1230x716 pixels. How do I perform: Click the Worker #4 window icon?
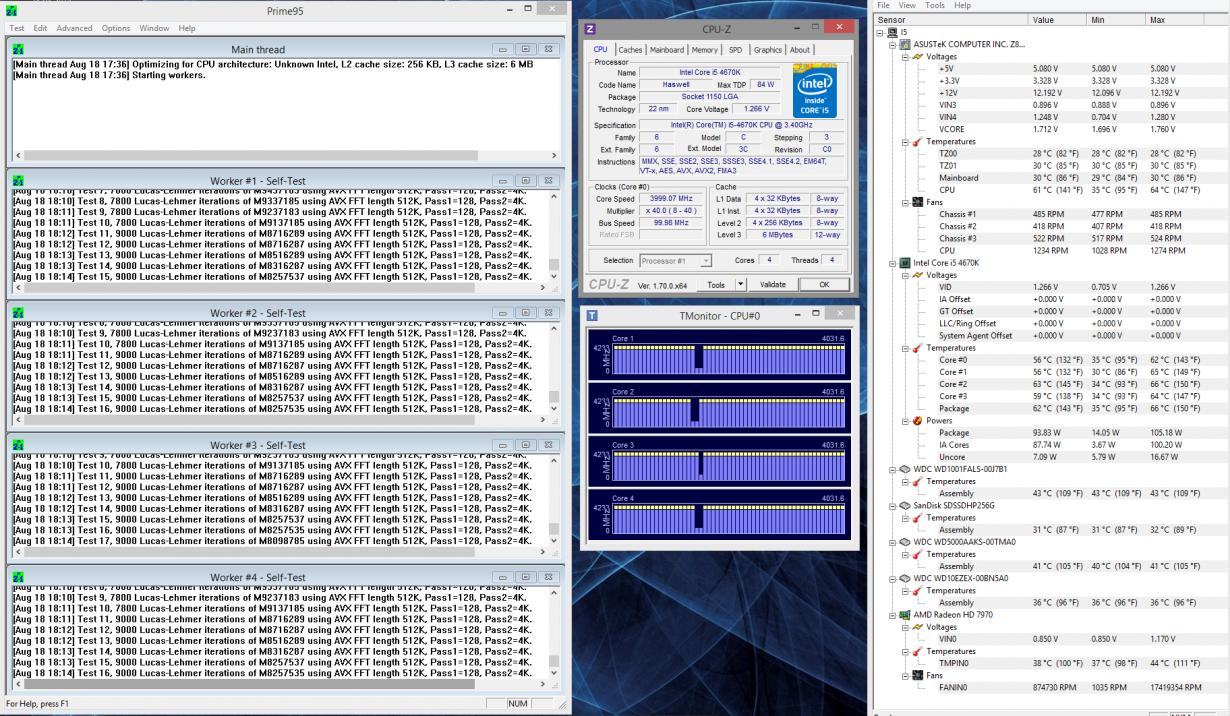click(x=17, y=577)
